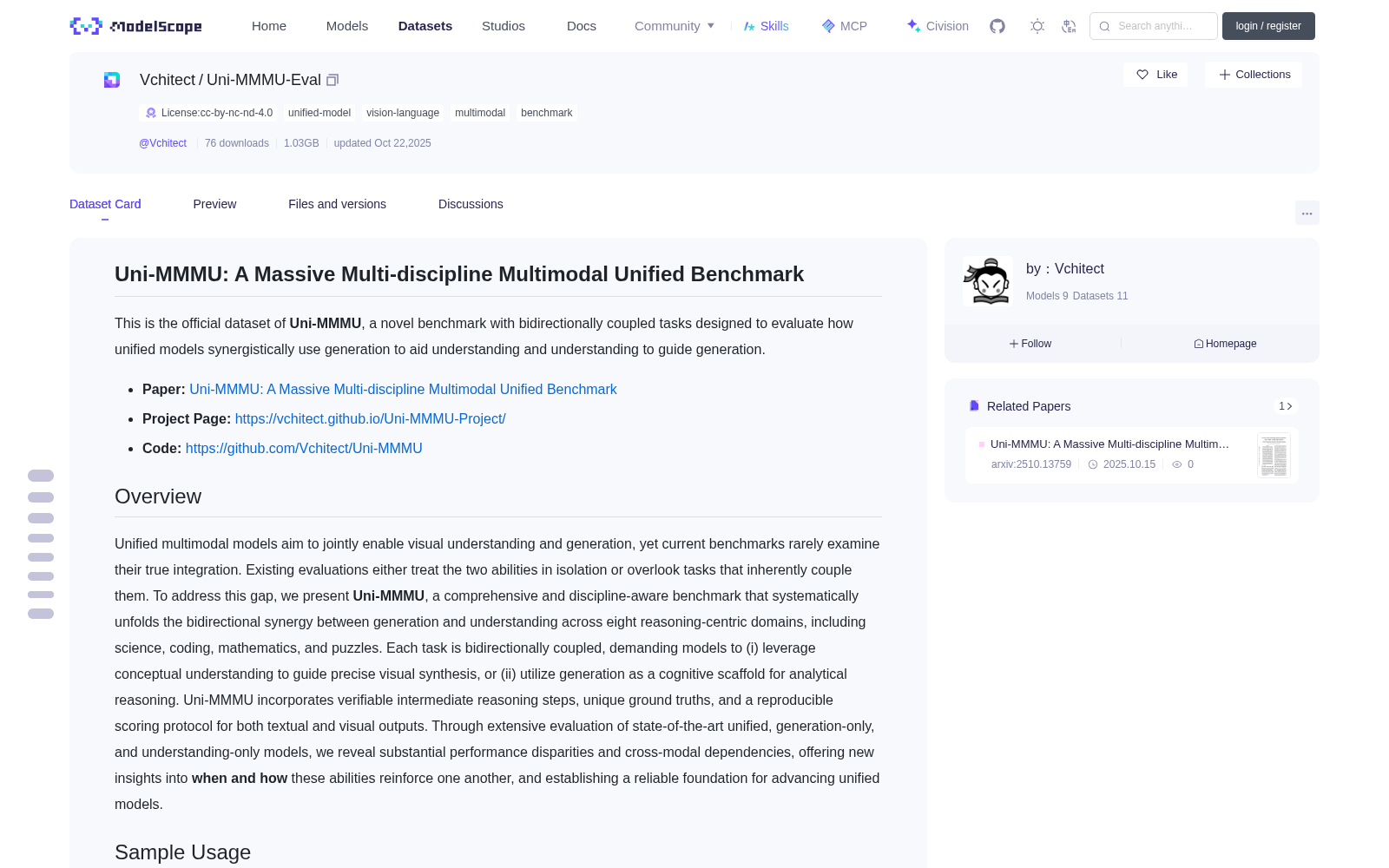Select the Dataset Card tab
1389x868 pixels.
tap(105, 204)
